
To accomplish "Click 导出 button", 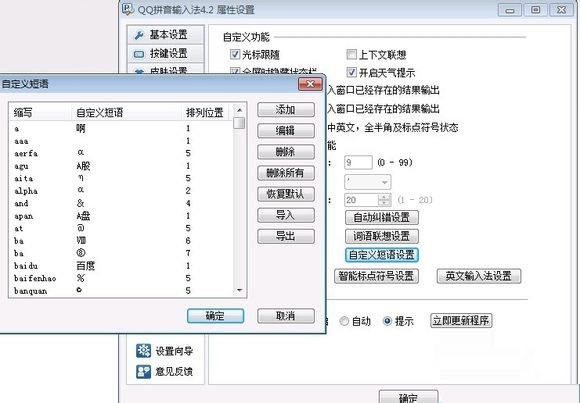I will tap(286, 236).
